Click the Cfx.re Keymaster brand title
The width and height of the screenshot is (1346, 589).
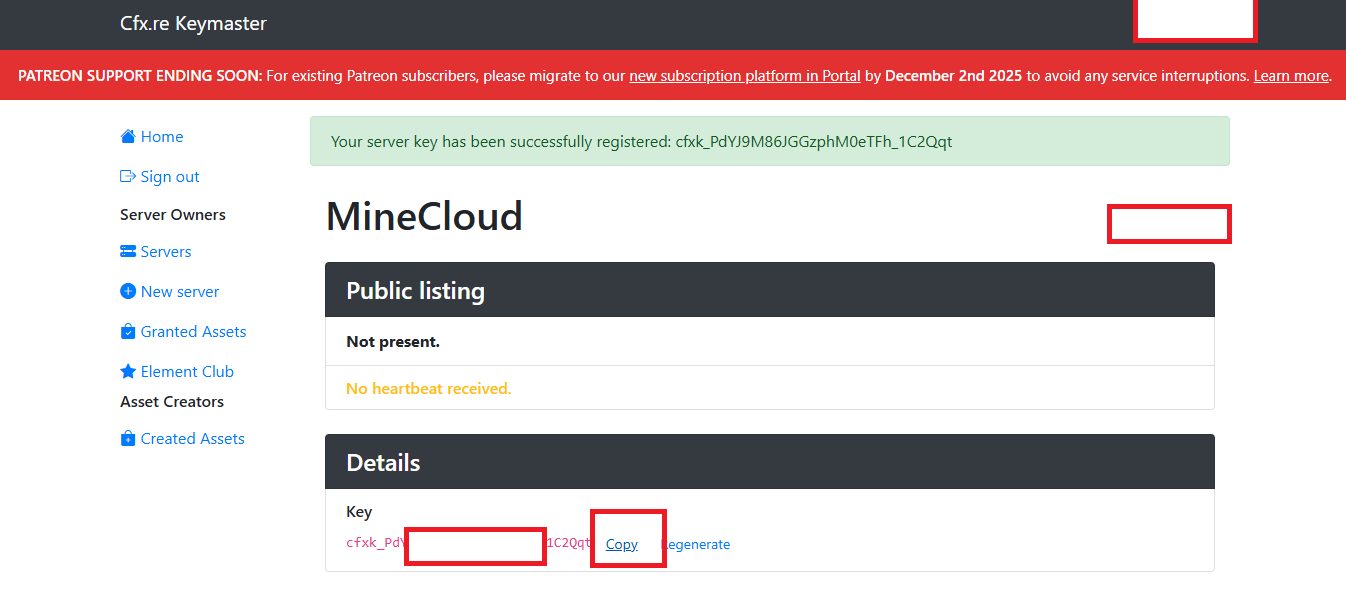tap(193, 24)
